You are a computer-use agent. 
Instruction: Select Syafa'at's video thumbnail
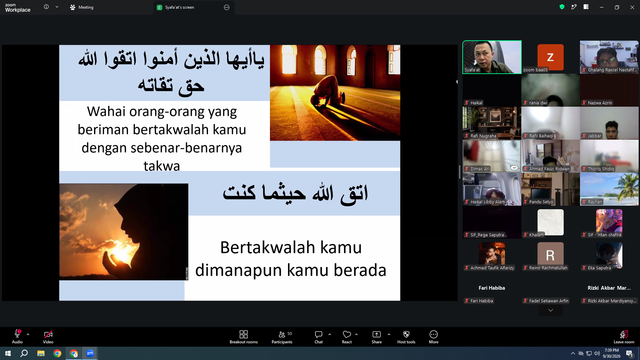pyautogui.click(x=492, y=57)
